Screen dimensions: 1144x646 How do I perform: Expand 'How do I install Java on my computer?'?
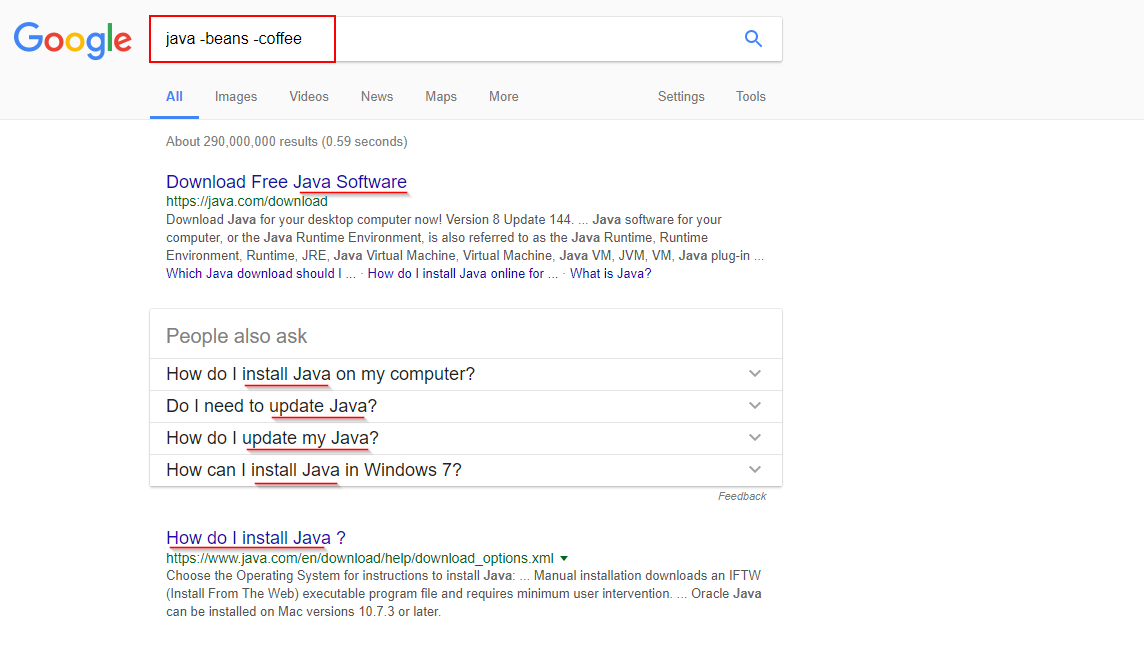465,374
